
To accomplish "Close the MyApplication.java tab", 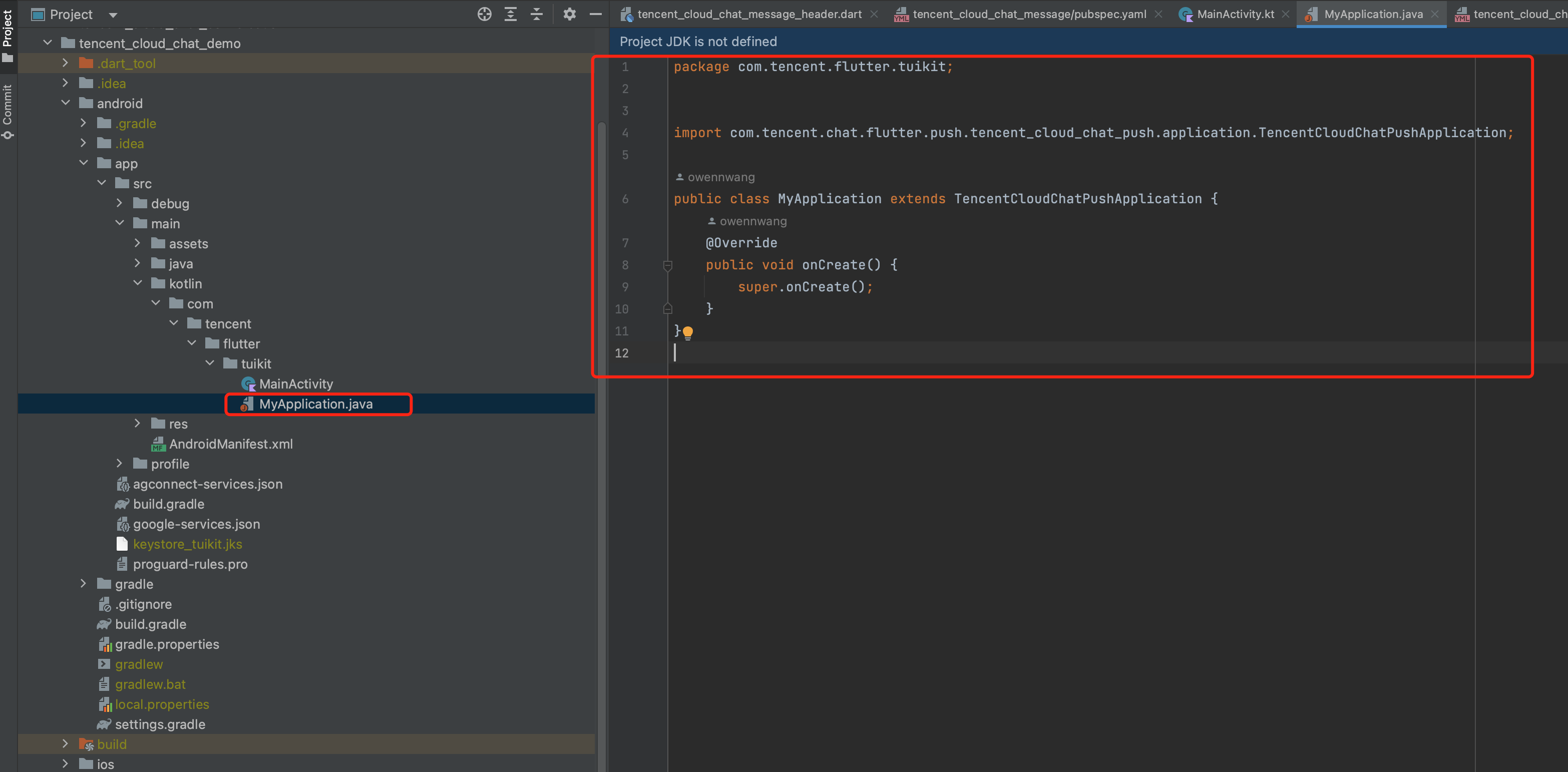I will [1435, 14].
